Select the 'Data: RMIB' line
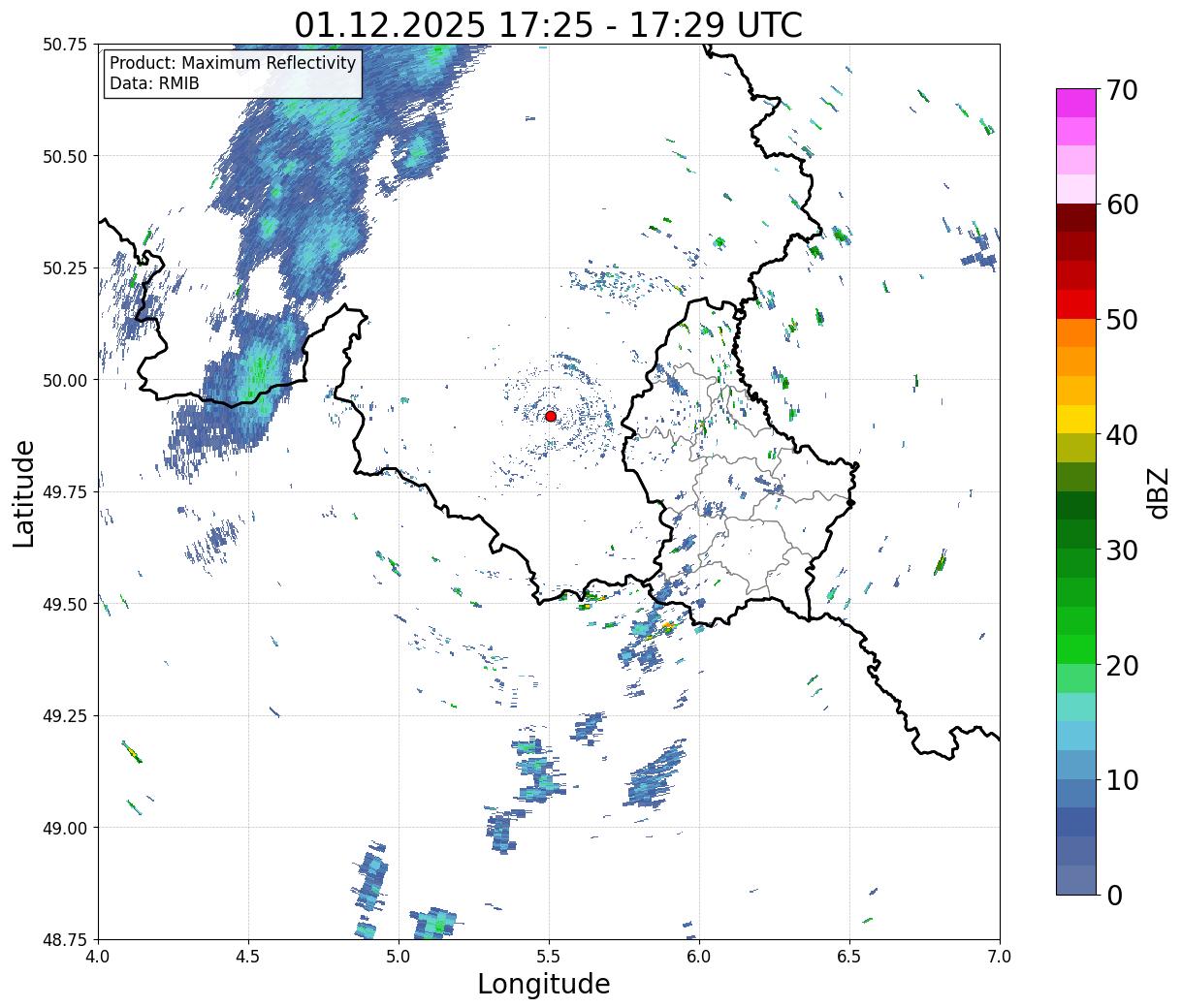The height and width of the screenshot is (1008, 1182). [154, 84]
